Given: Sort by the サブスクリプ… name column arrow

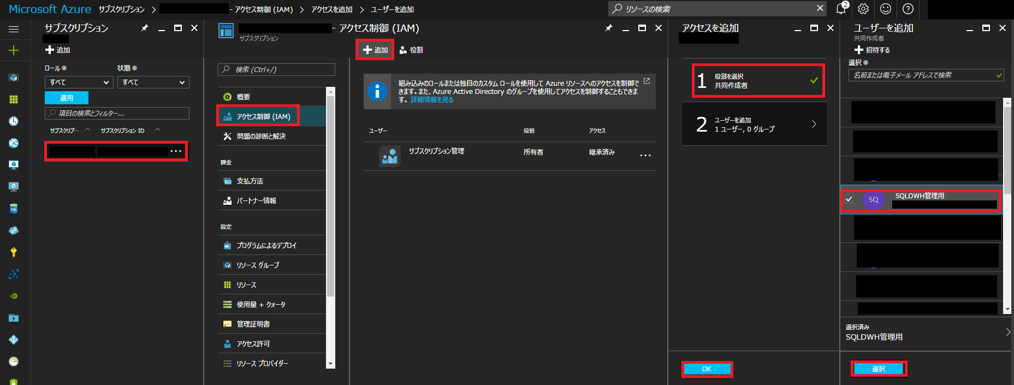Looking at the screenshot, I should (x=87, y=131).
